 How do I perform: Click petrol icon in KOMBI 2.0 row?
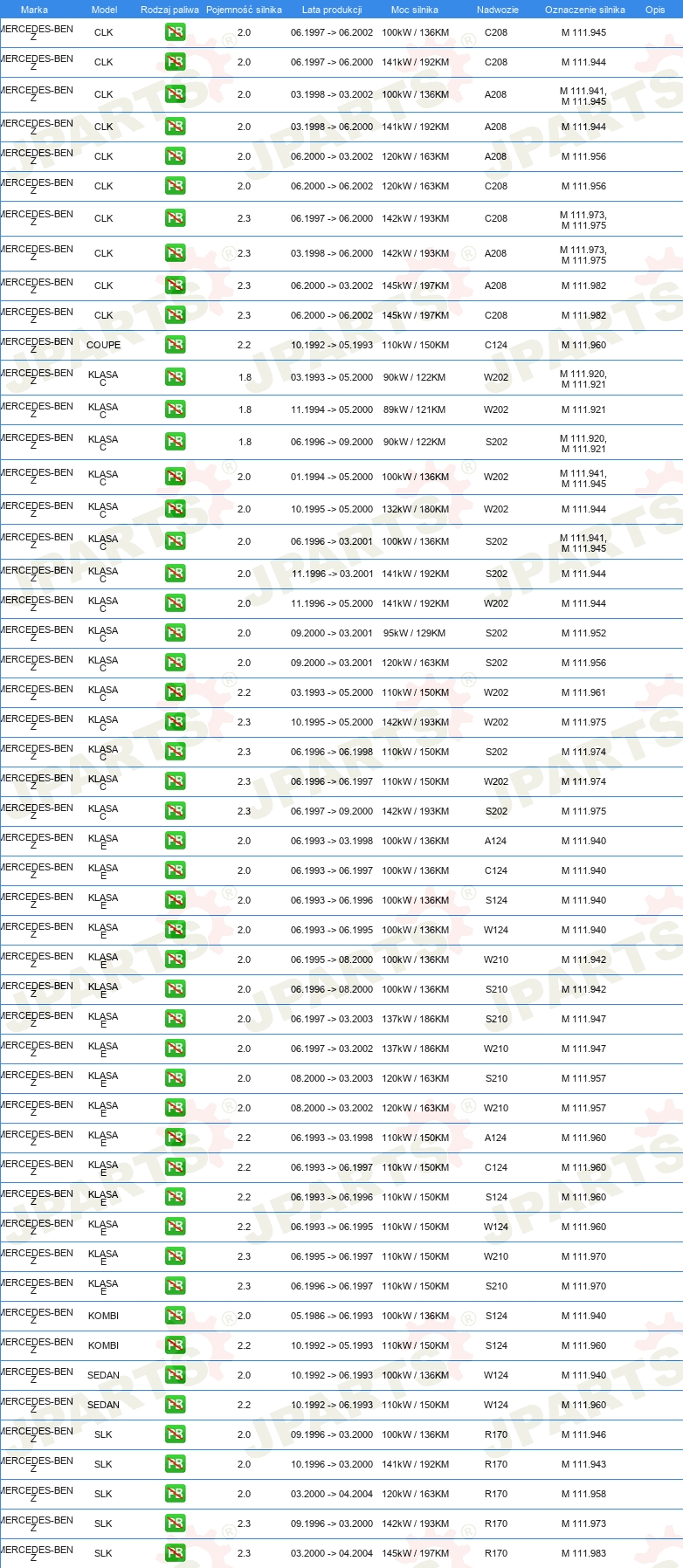click(175, 1316)
